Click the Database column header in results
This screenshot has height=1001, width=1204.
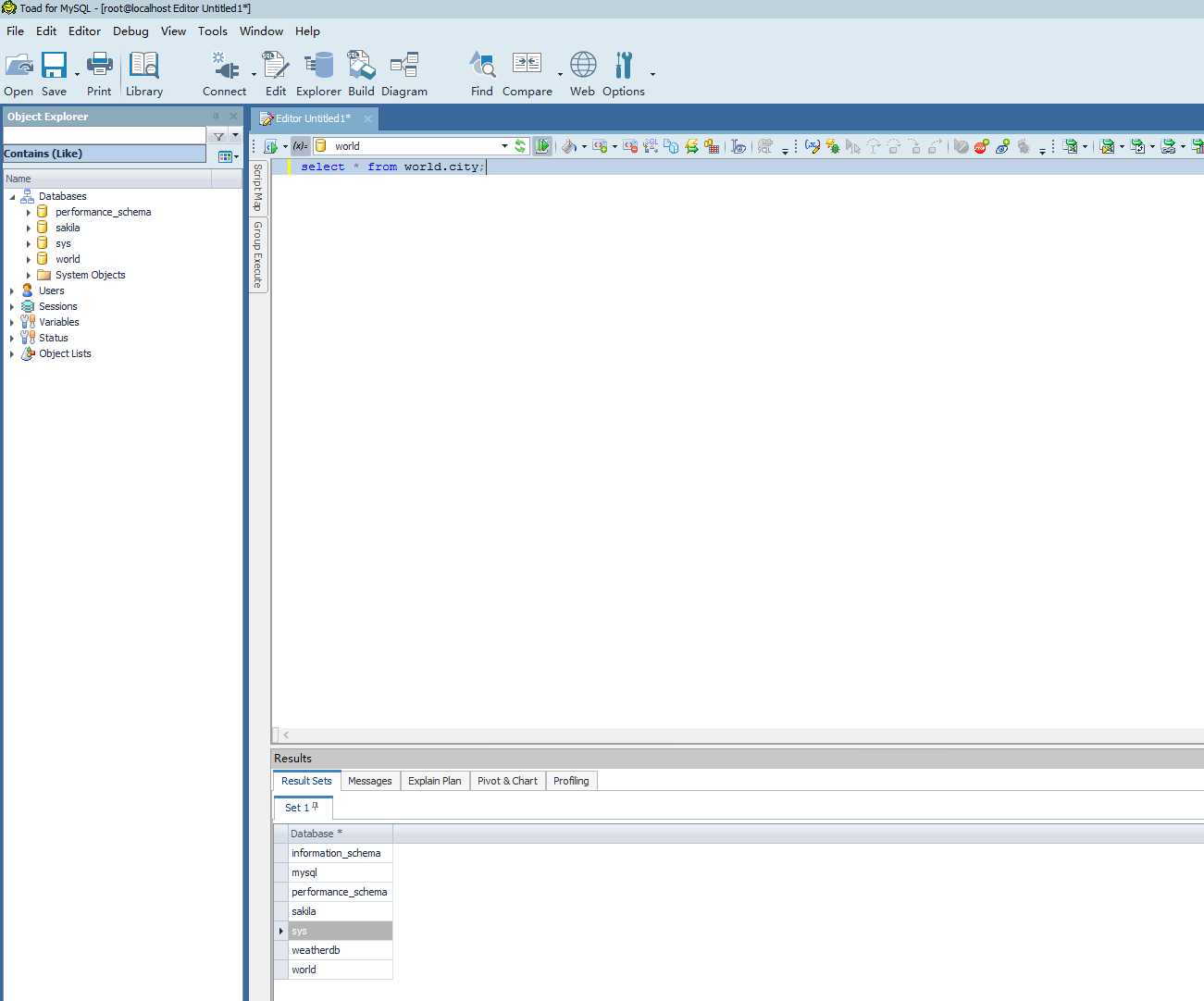340,834
